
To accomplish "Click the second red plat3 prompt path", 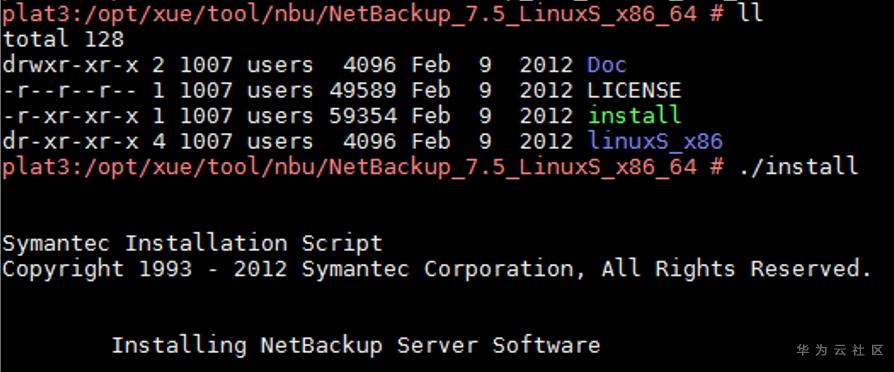I will [350, 167].
